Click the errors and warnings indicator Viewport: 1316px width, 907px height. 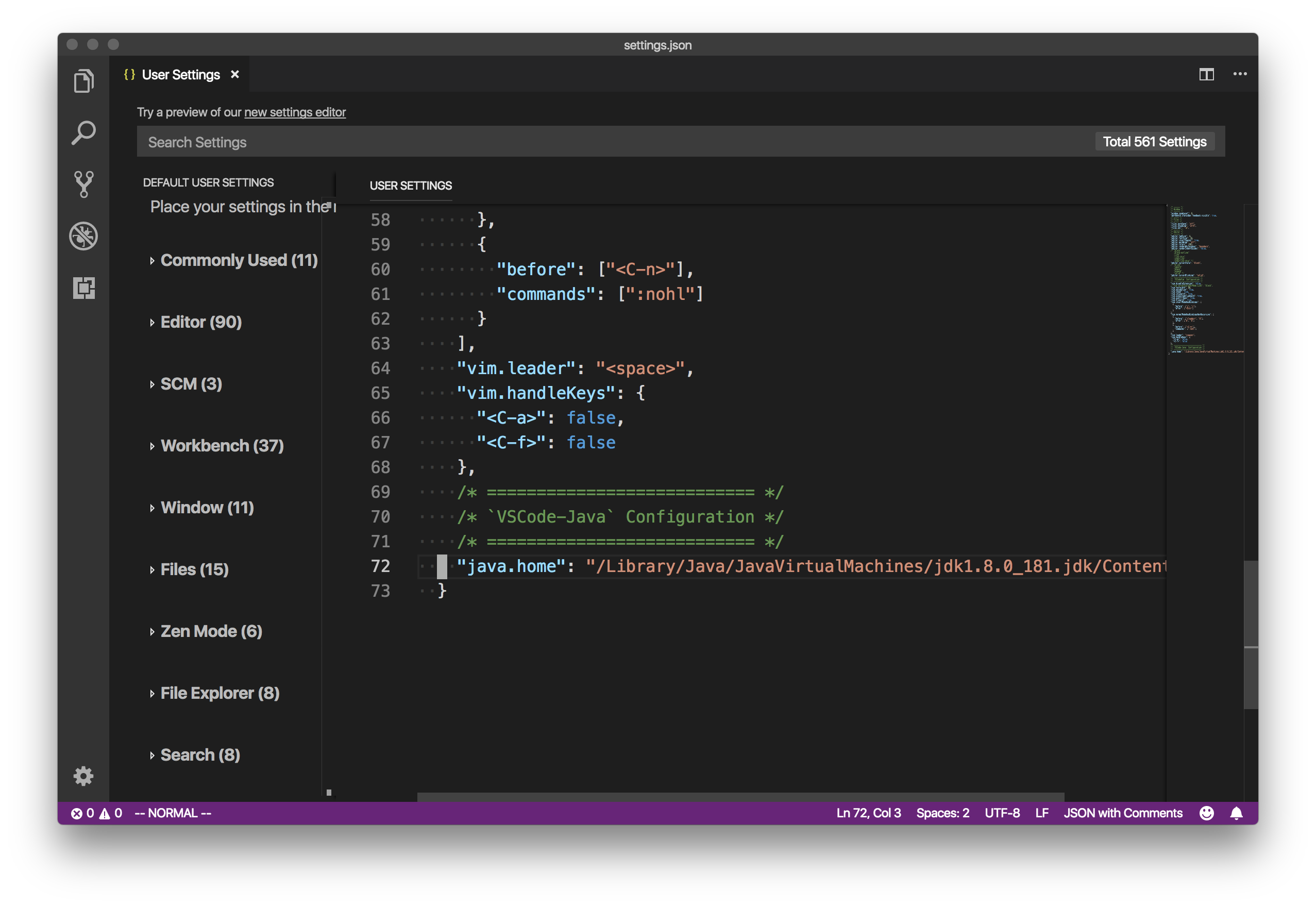pos(98,813)
